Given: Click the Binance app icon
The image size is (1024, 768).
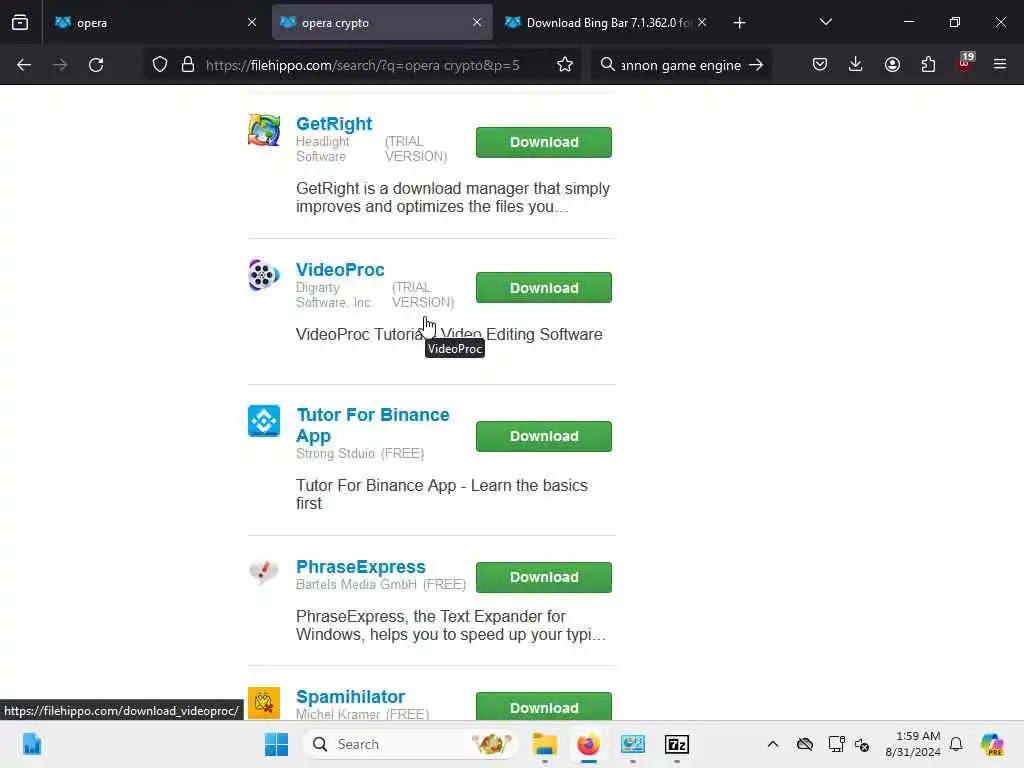Looking at the screenshot, I should 264,421.
